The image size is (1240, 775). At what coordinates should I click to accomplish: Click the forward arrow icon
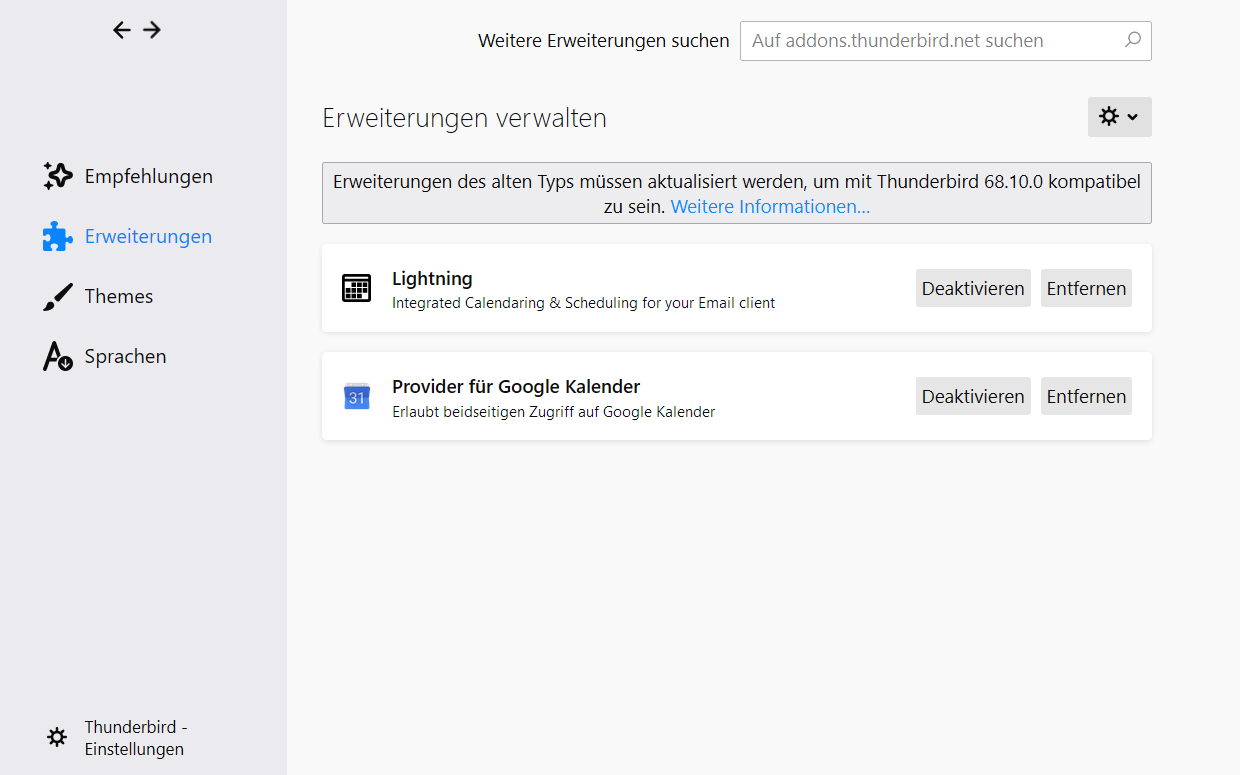[x=152, y=30]
